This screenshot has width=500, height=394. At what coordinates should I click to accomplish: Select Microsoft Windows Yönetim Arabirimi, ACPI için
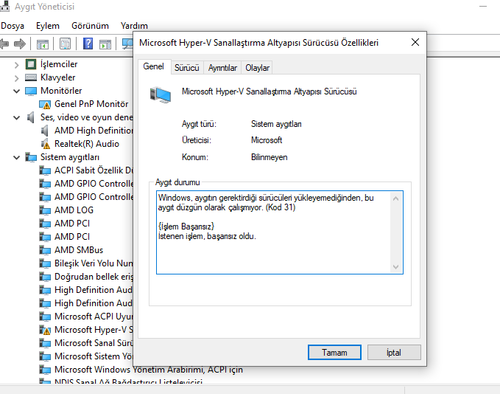click(x=149, y=370)
